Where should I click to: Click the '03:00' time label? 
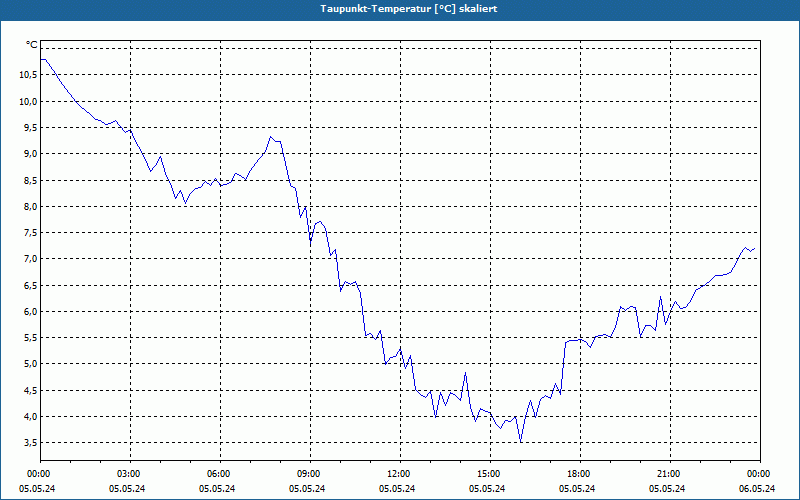click(x=130, y=474)
